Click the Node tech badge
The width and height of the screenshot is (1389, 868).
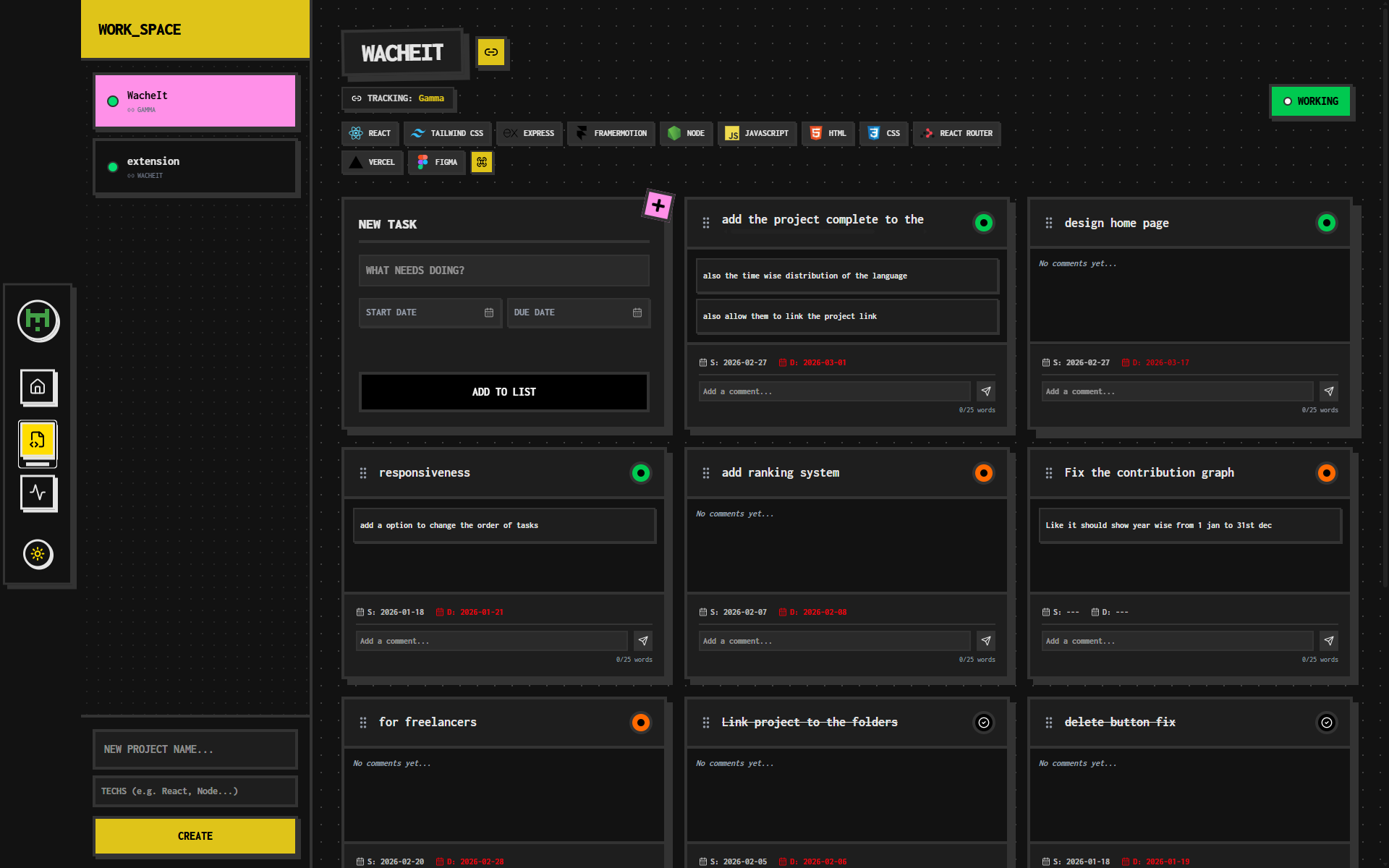pyautogui.click(x=687, y=133)
